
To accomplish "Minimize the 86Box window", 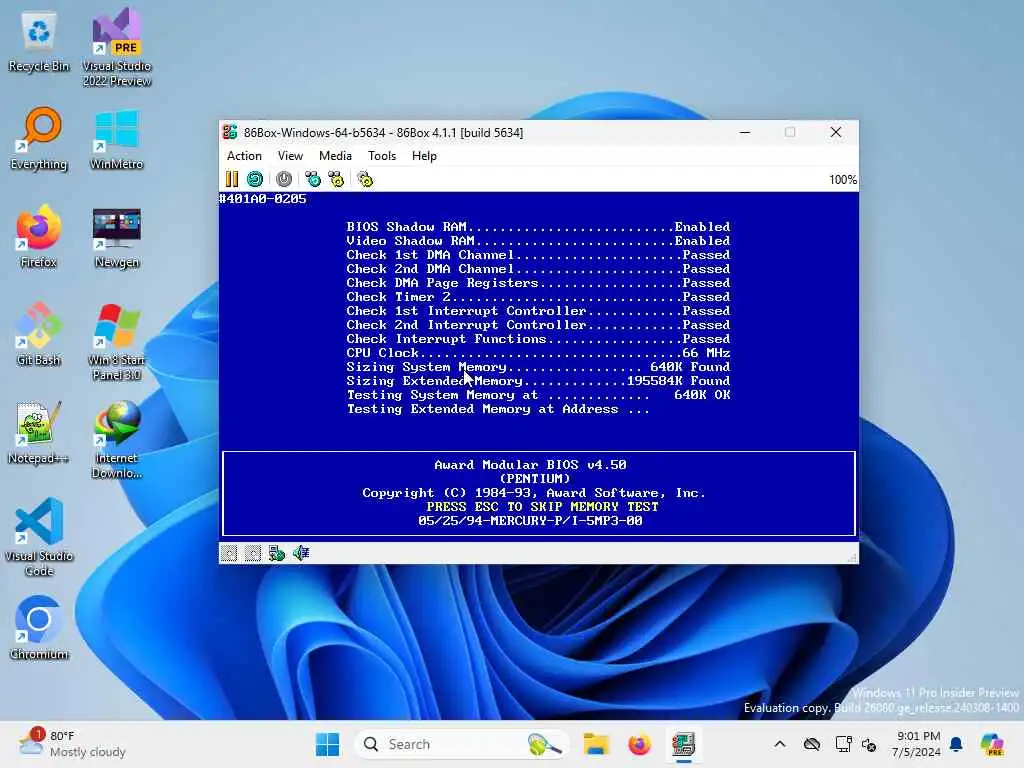I will coord(744,132).
